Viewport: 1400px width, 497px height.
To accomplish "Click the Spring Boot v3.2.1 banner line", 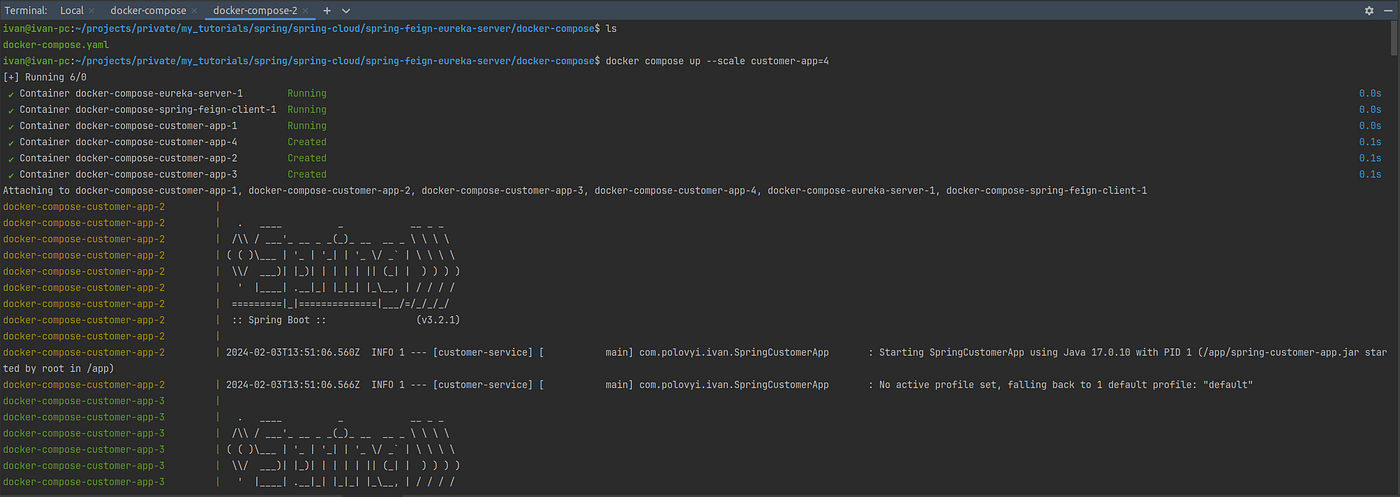I will pos(345,320).
